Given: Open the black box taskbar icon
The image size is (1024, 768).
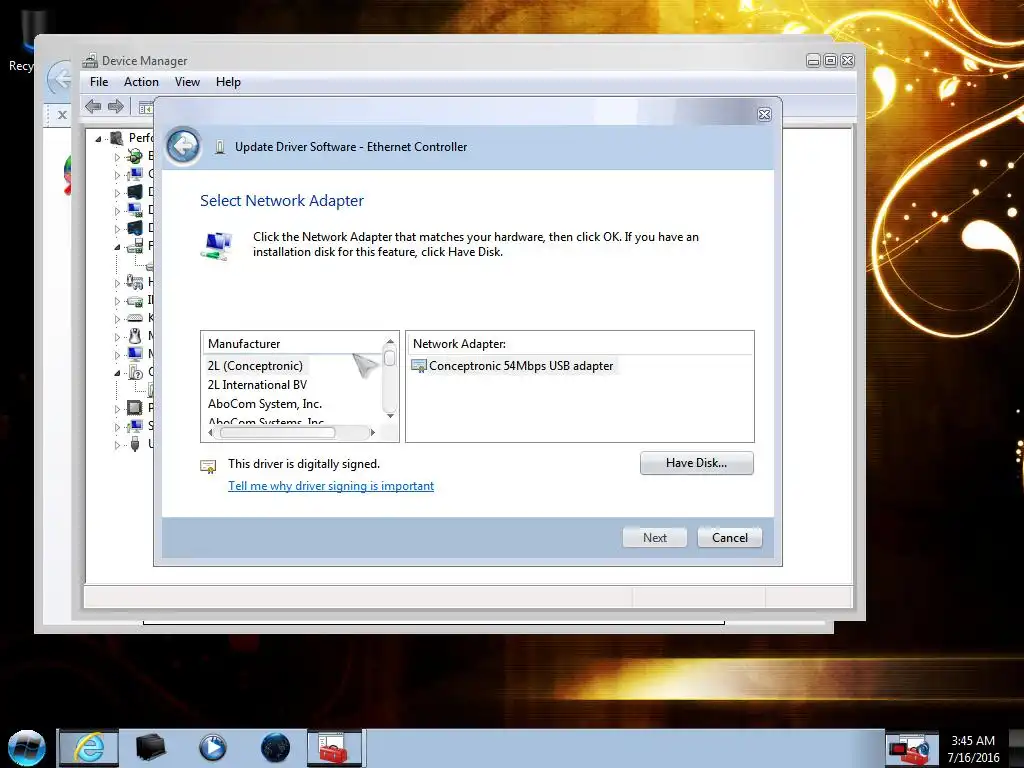Looking at the screenshot, I should pyautogui.click(x=150, y=747).
